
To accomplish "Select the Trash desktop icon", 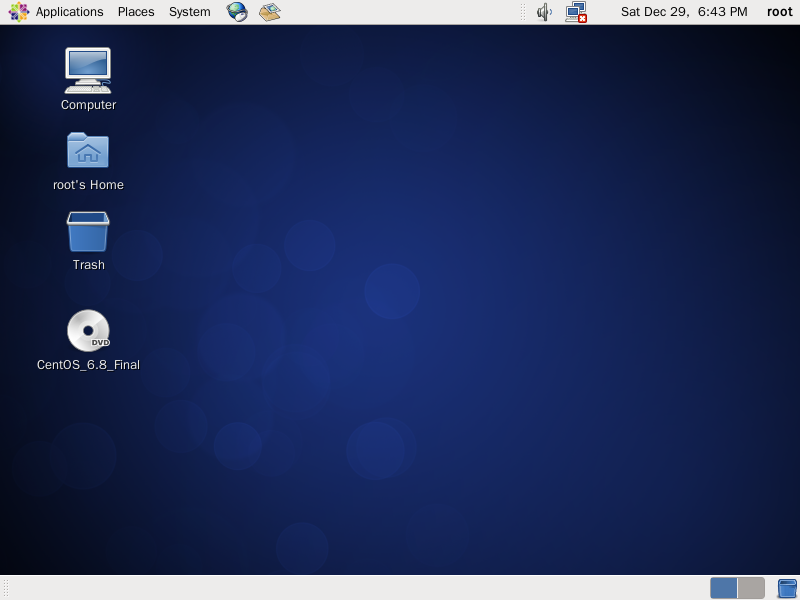I will point(88,232).
